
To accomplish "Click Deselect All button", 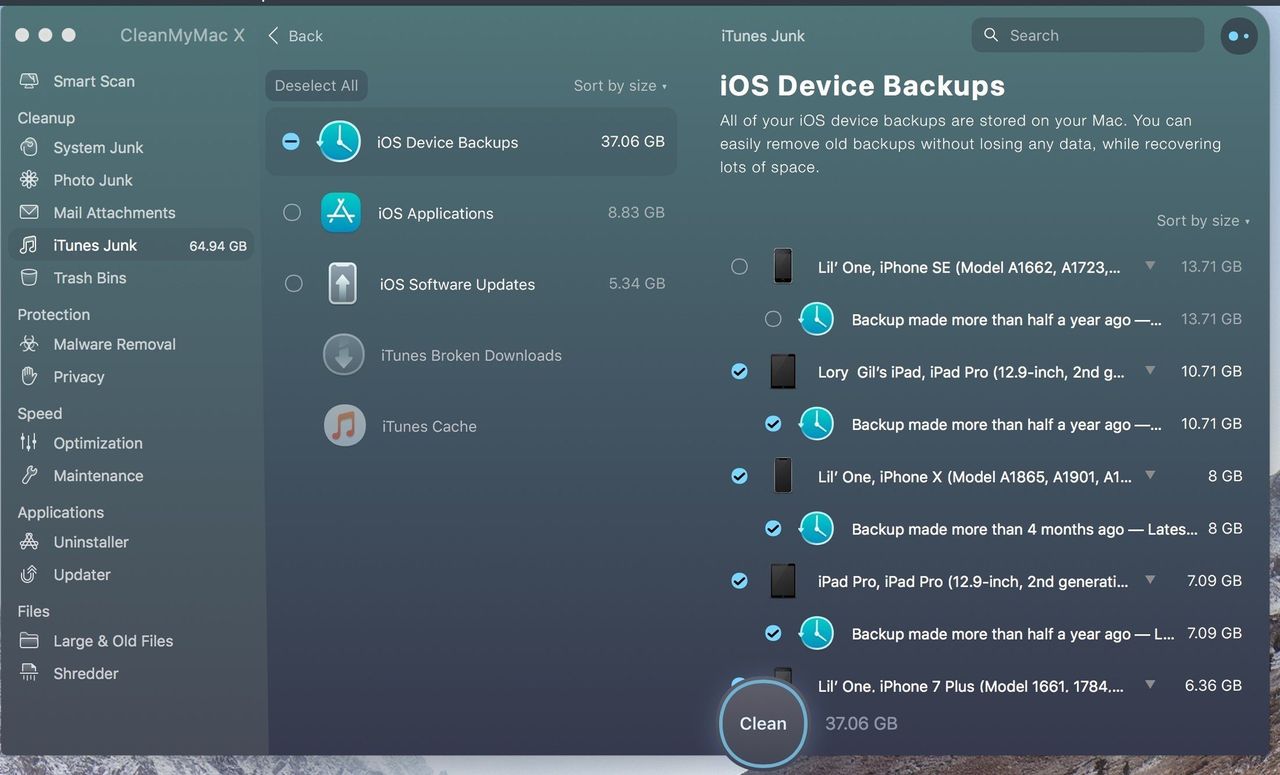I will [316, 86].
